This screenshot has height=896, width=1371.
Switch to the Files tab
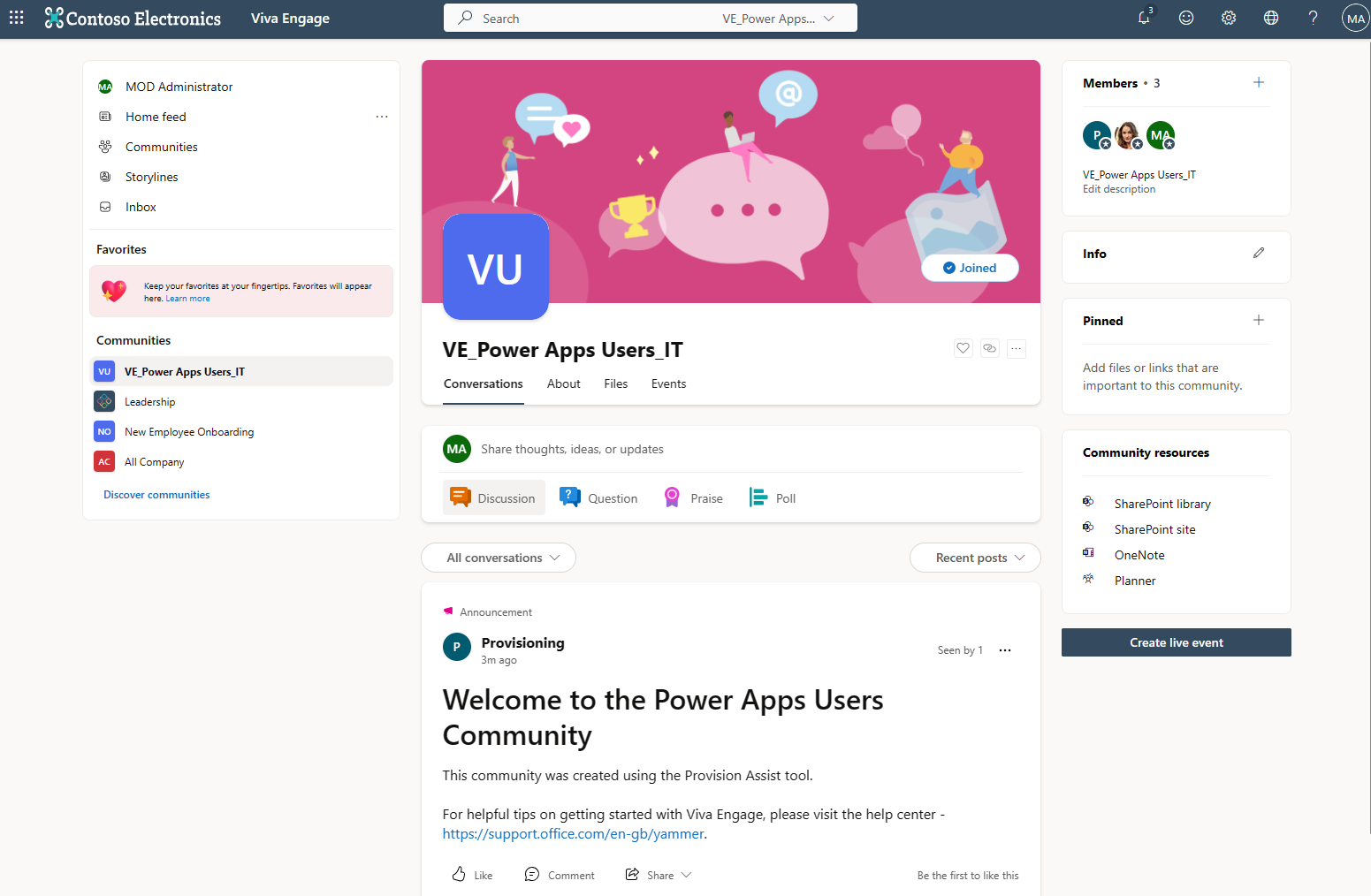point(616,384)
